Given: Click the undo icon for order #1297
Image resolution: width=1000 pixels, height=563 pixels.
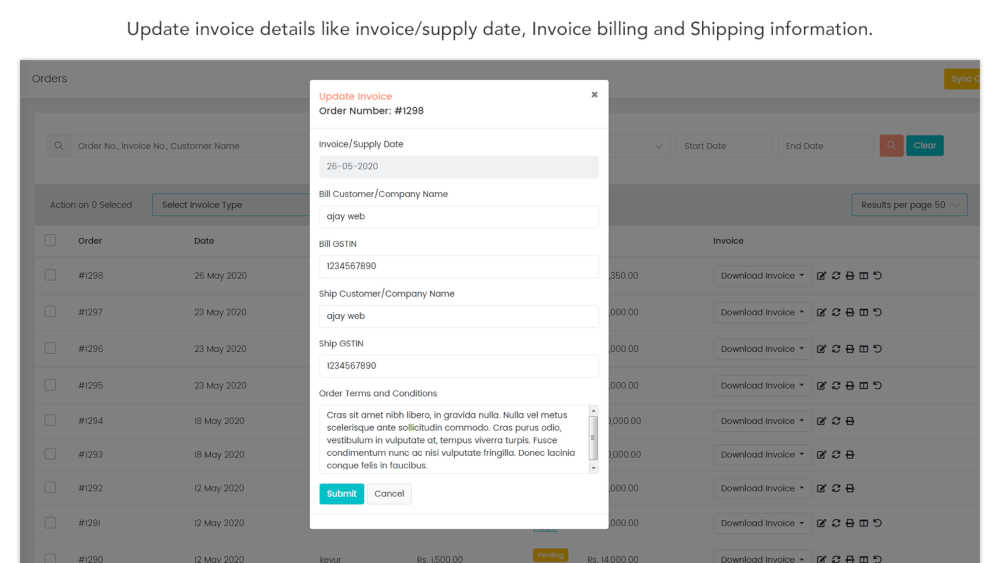Looking at the screenshot, I should point(878,312).
